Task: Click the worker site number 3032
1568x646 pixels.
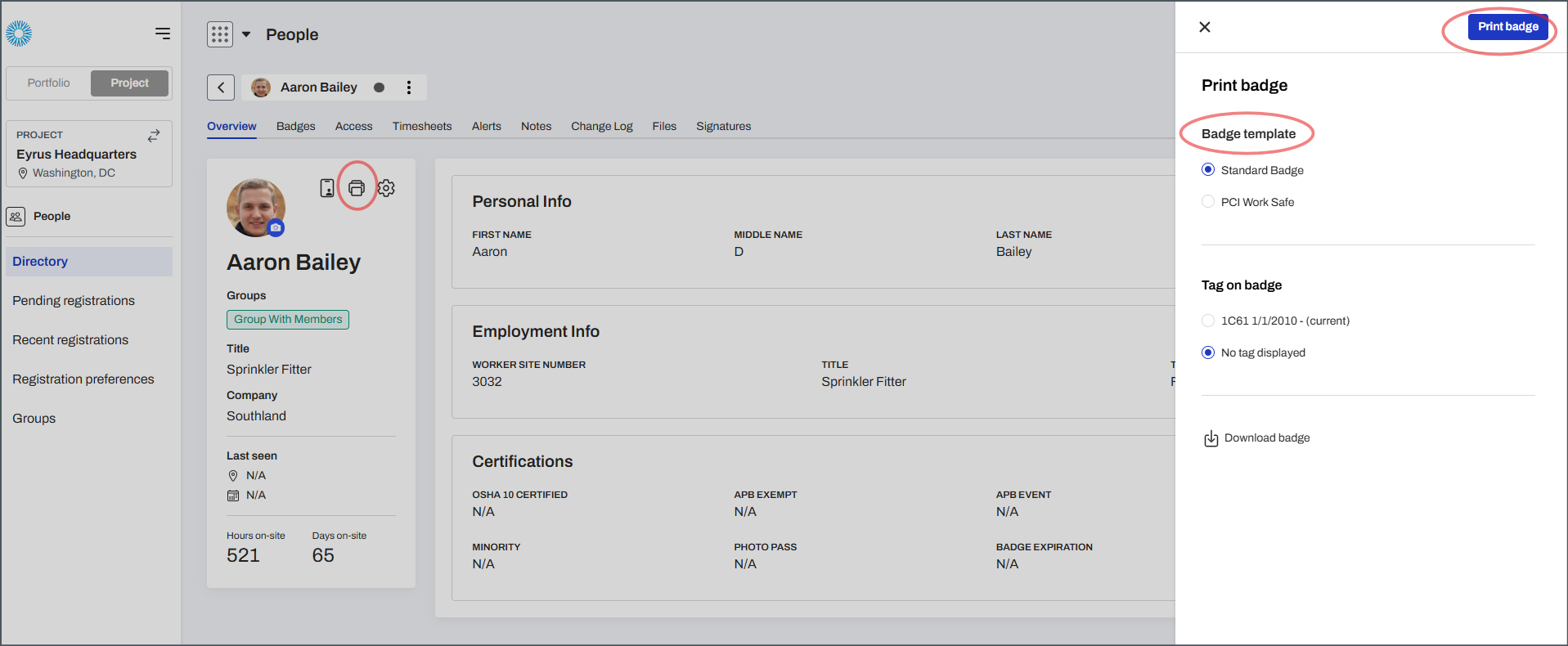Action: (487, 382)
